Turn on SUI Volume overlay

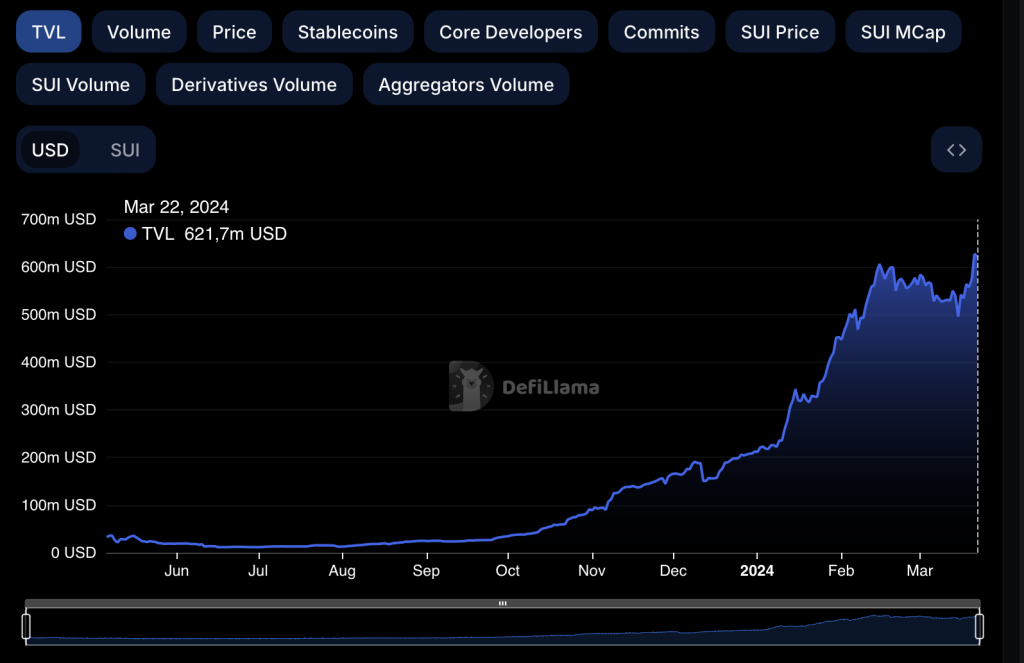point(81,85)
